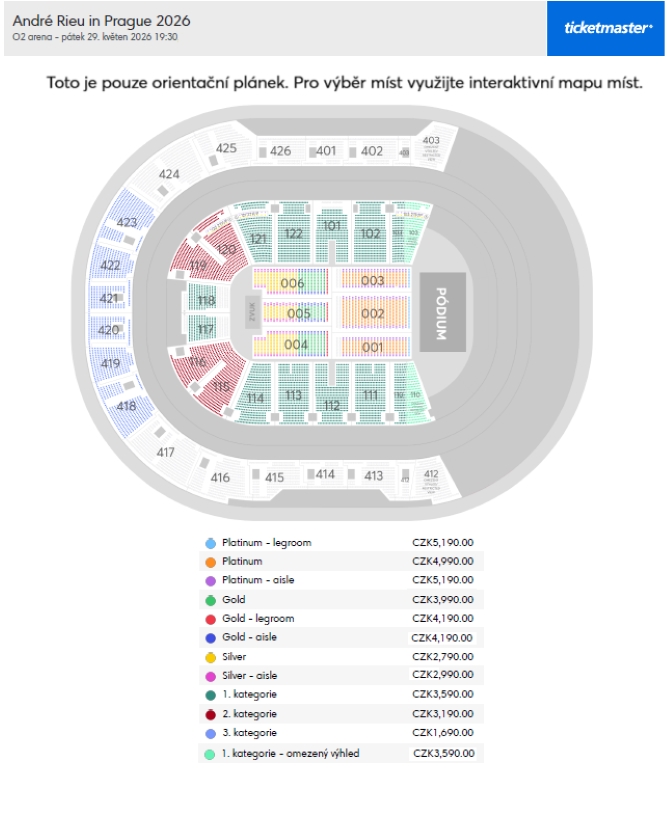Click the '1. kategorie - omezený výhled' label
The height and width of the screenshot is (838, 670).
click(291, 754)
